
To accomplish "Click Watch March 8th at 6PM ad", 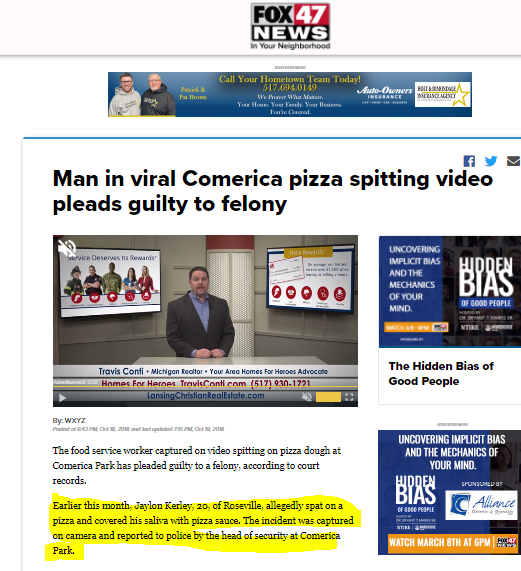I will pyautogui.click(x=439, y=542).
